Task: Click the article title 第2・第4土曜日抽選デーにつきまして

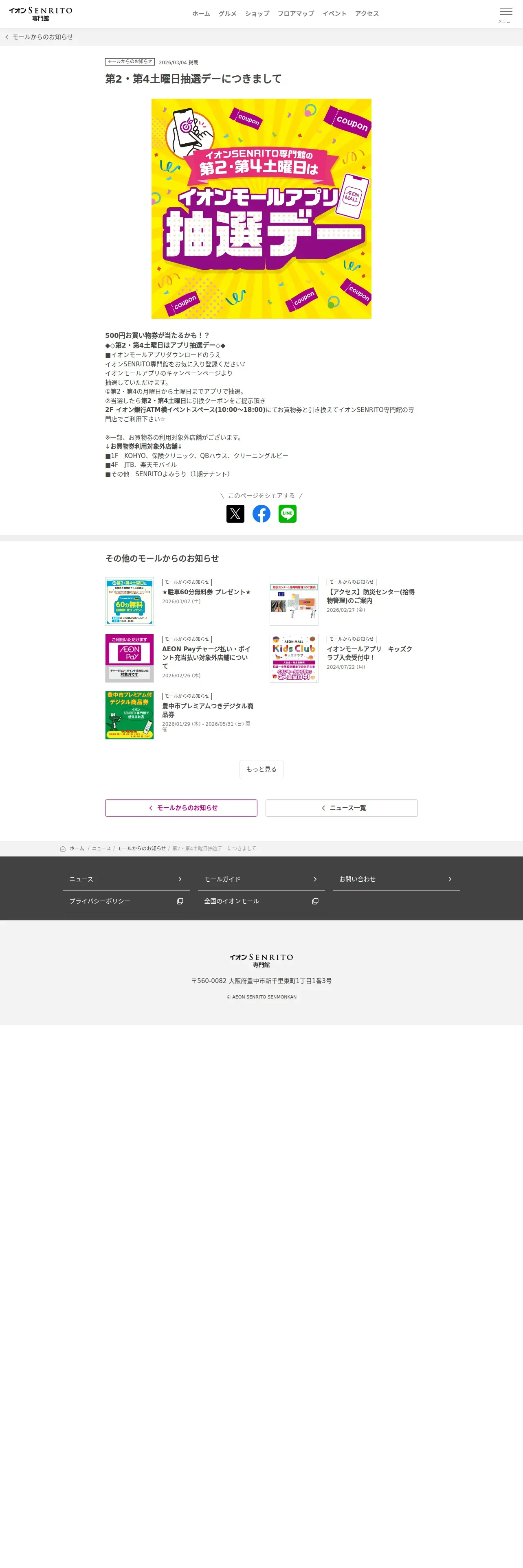Action: coord(193,79)
